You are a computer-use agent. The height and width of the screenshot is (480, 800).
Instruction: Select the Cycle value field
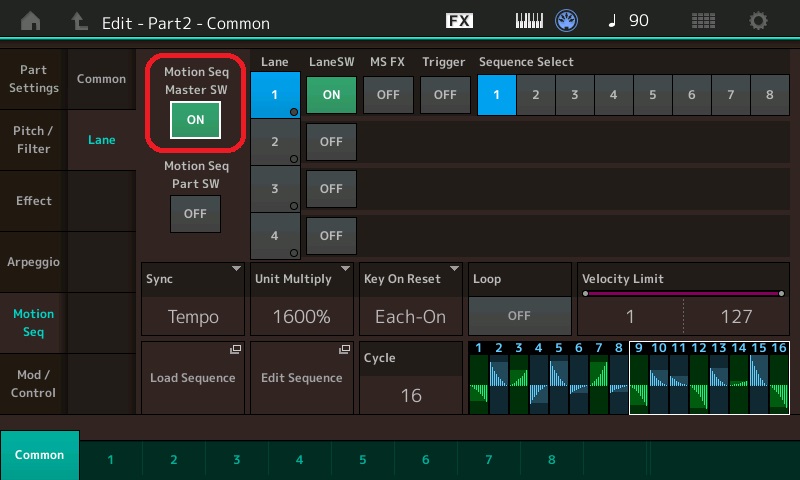[410, 394]
